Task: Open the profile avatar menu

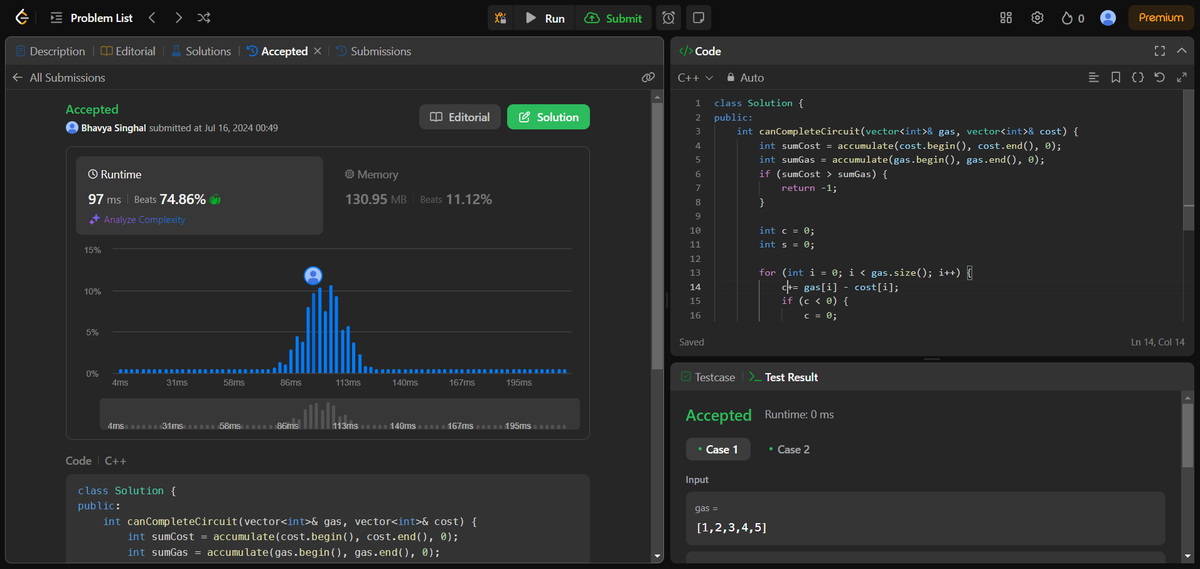Action: click(1108, 18)
